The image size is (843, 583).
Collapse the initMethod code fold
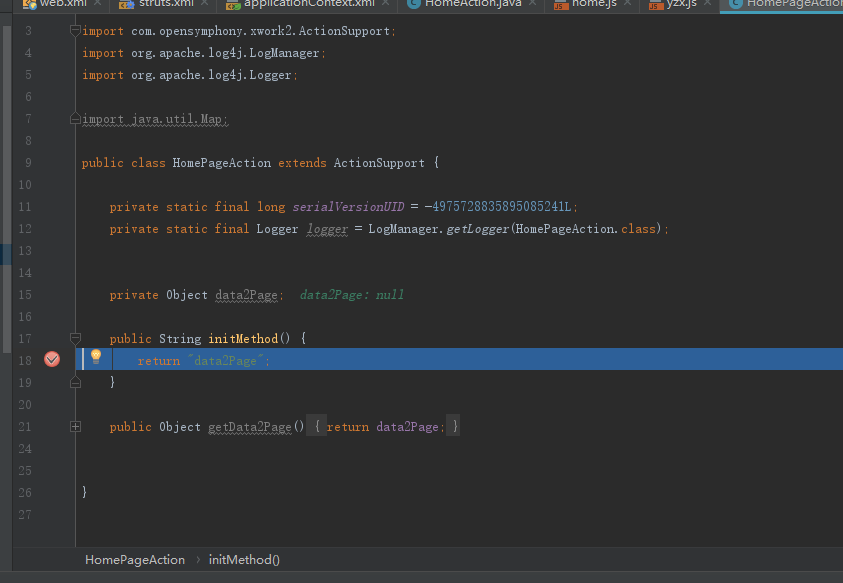tap(74, 337)
